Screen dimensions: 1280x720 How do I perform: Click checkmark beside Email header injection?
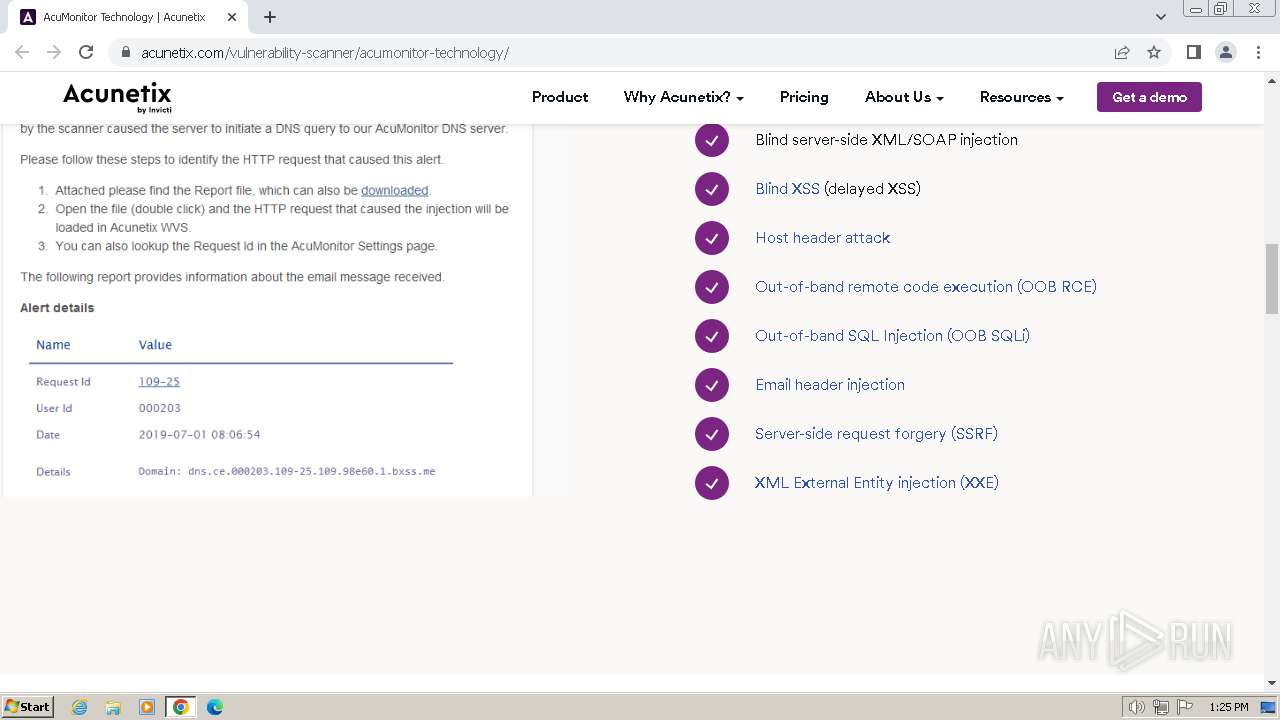click(712, 385)
